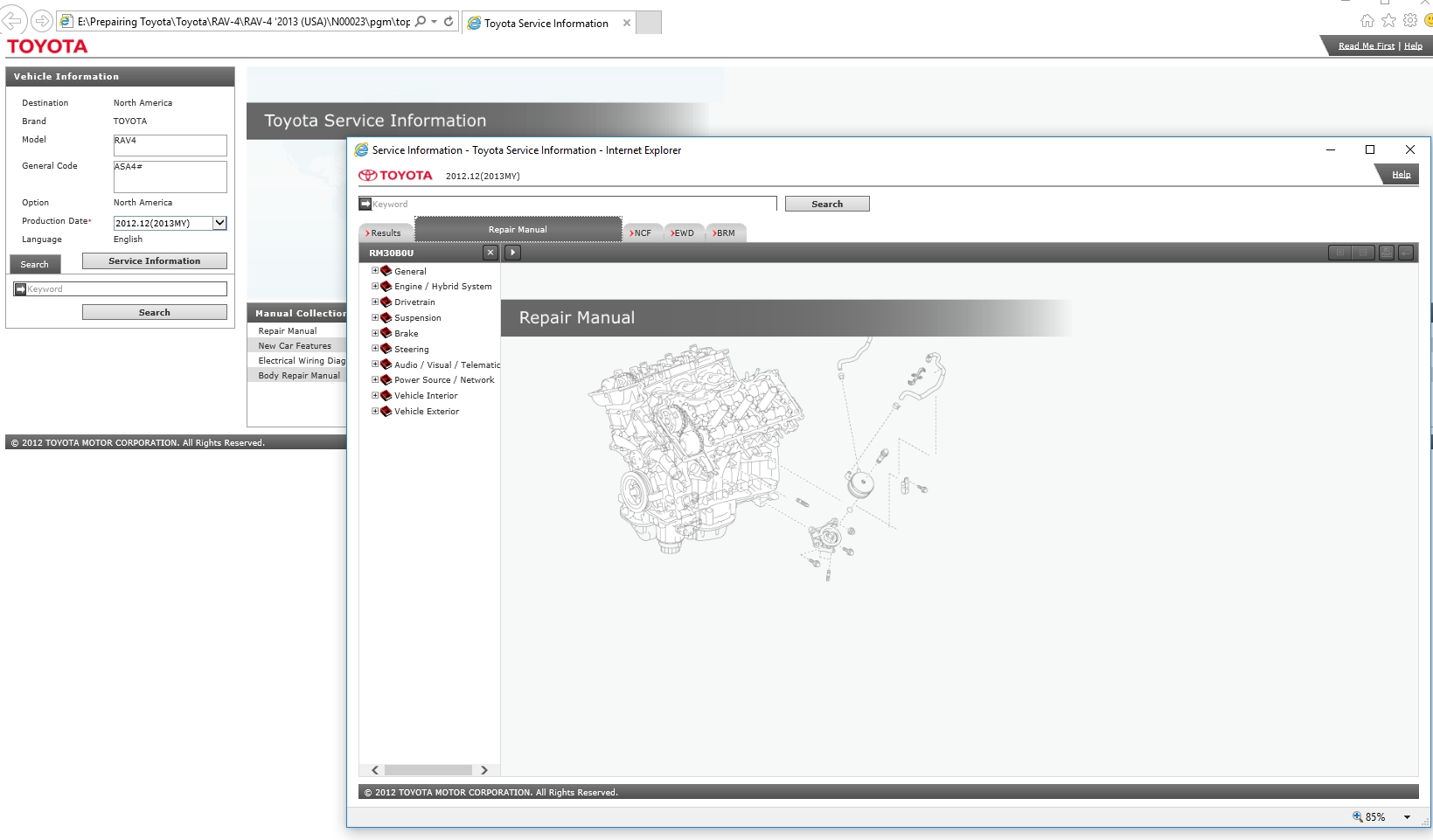Switch to the EWD tab
The width and height of the screenshot is (1433, 840).
(x=684, y=233)
